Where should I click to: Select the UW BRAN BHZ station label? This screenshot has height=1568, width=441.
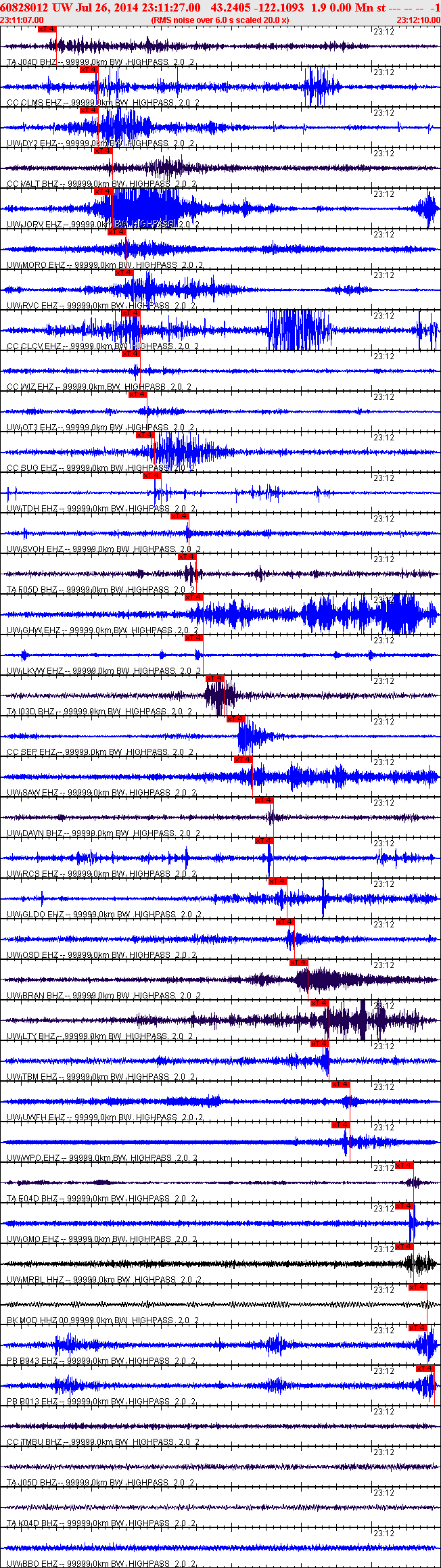pos(35,996)
